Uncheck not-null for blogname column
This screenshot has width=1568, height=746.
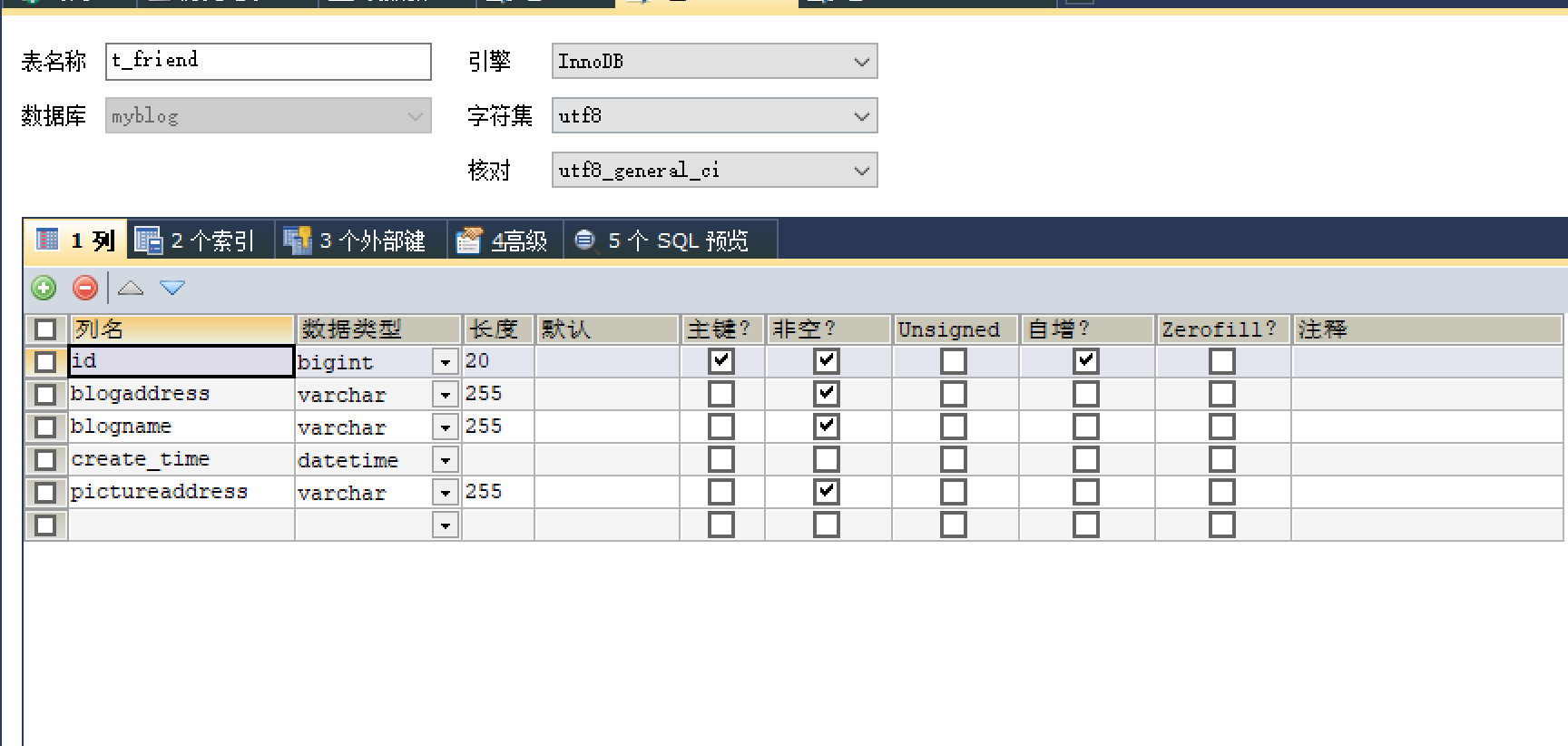827,427
